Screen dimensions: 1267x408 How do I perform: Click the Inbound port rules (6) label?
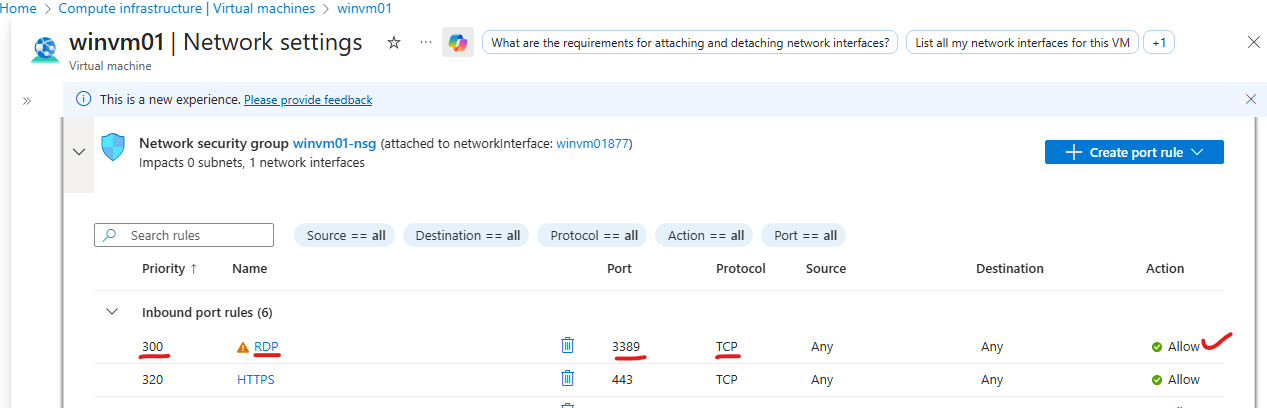click(207, 312)
